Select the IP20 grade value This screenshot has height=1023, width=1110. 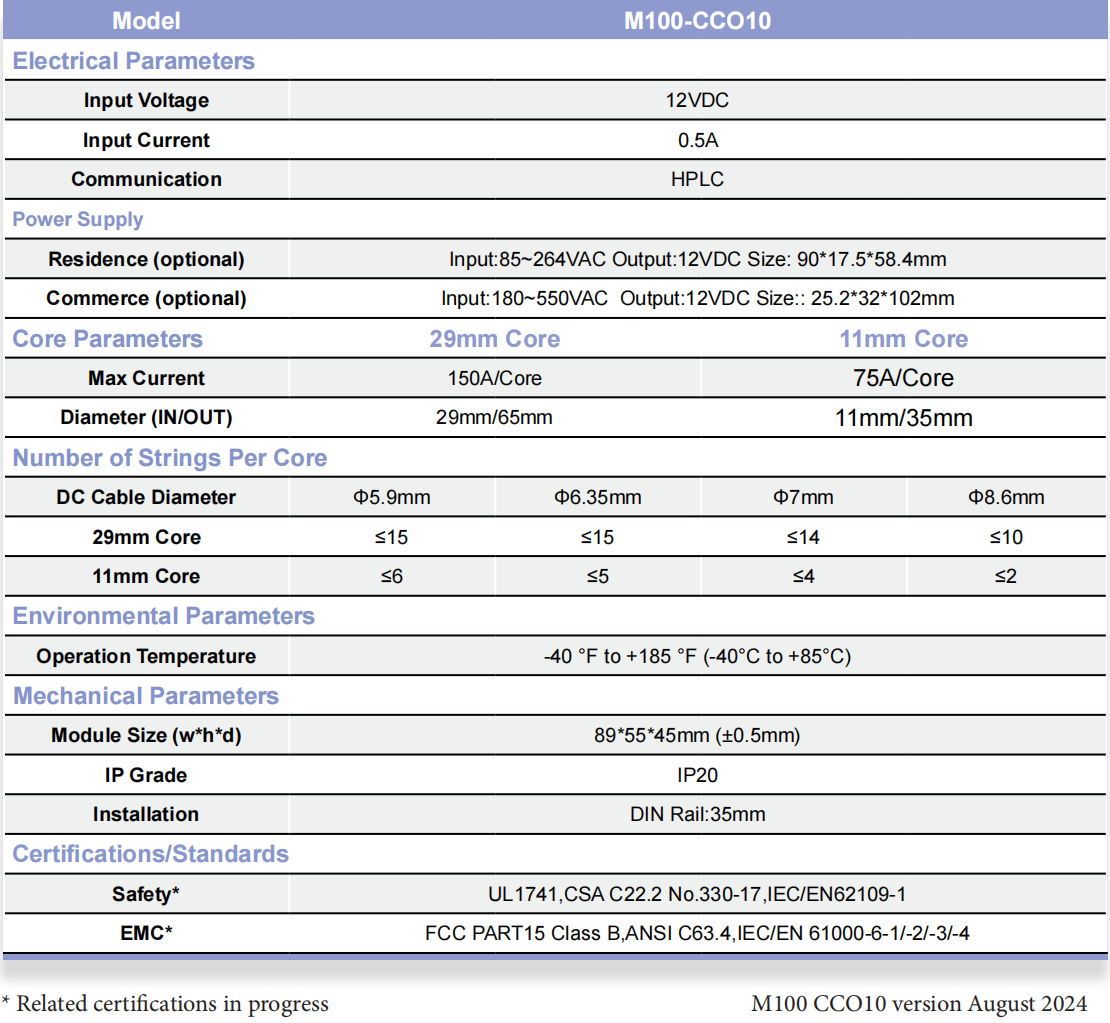point(697,775)
